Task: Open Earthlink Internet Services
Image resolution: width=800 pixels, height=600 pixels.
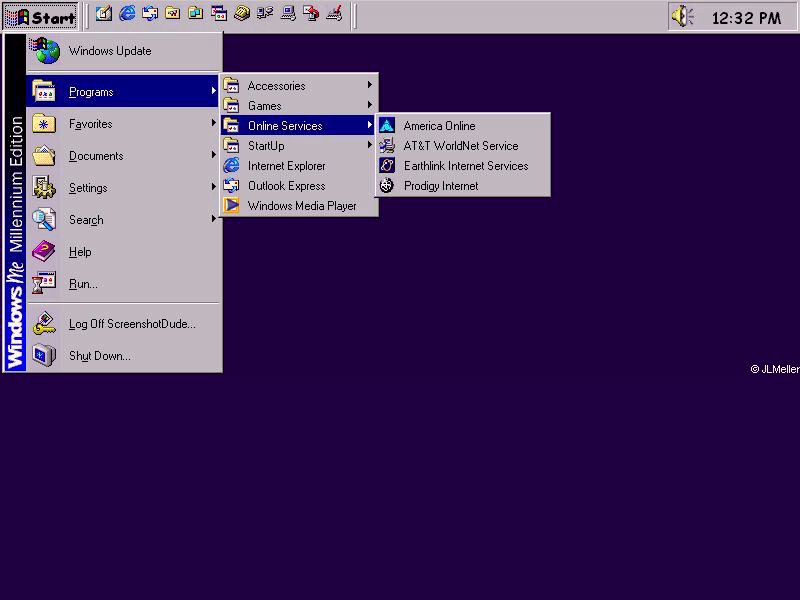Action: (463, 166)
